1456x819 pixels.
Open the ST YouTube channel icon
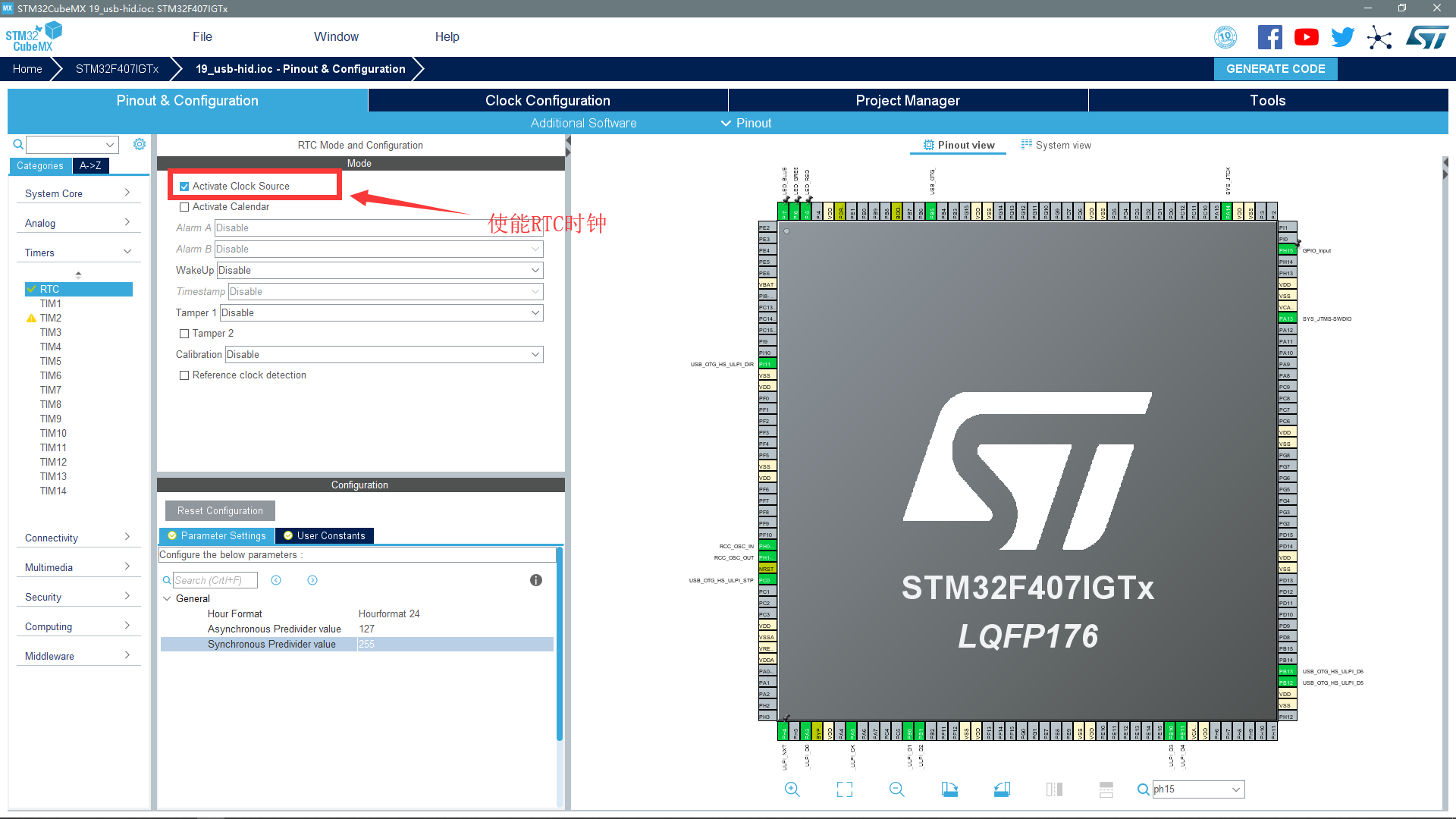coord(1306,37)
